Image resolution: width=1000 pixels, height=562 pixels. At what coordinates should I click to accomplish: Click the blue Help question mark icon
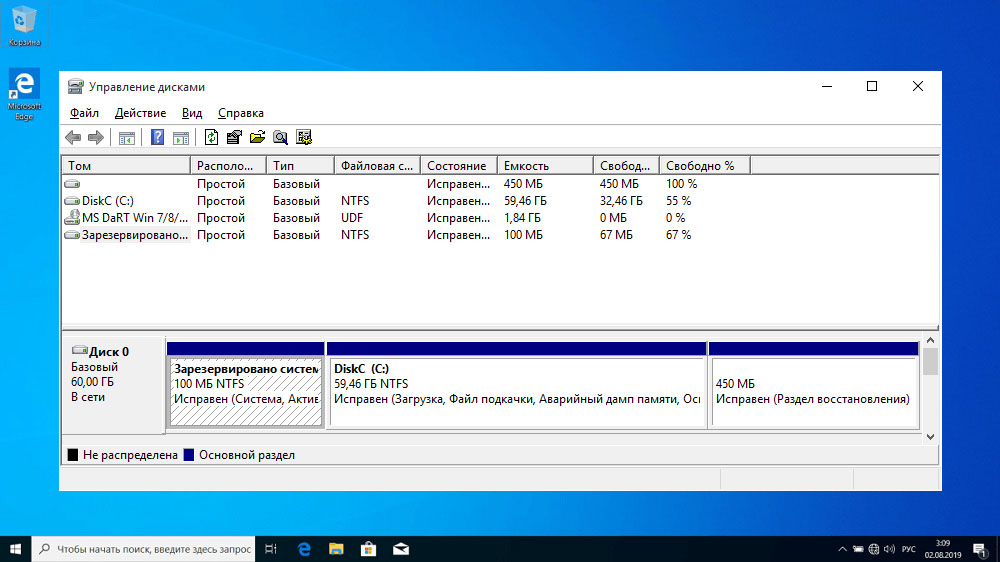point(157,138)
